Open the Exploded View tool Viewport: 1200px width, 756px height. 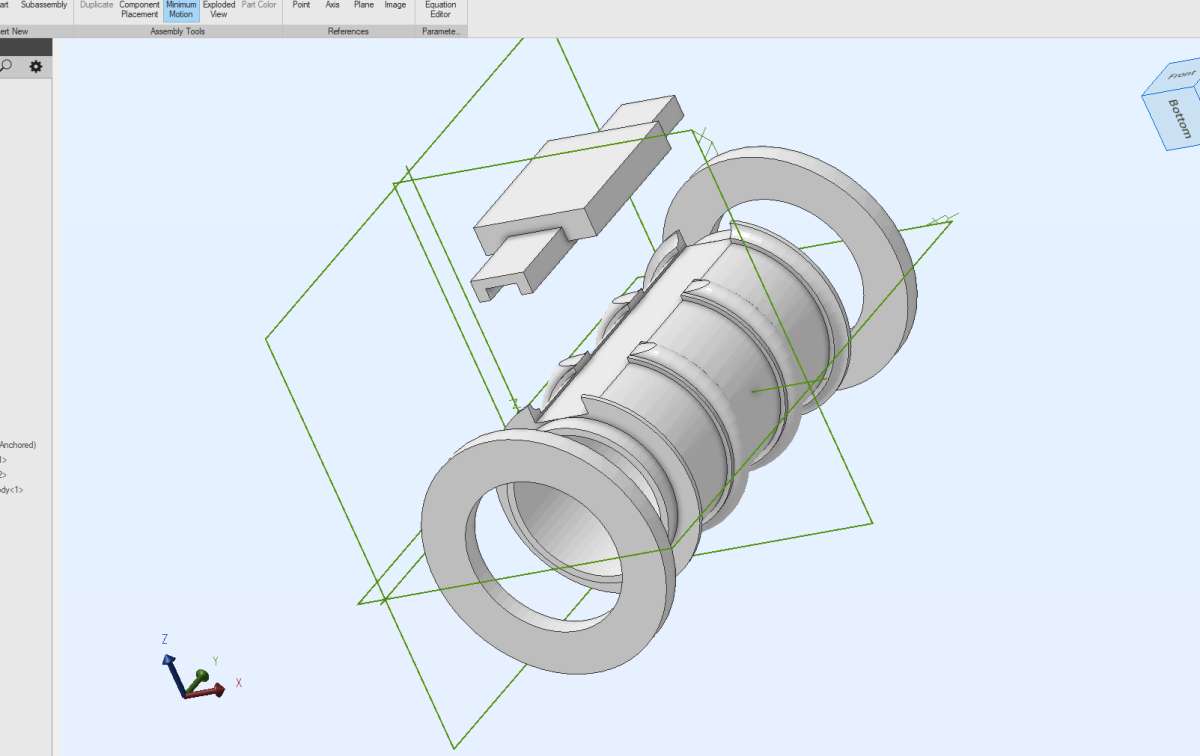(219, 10)
